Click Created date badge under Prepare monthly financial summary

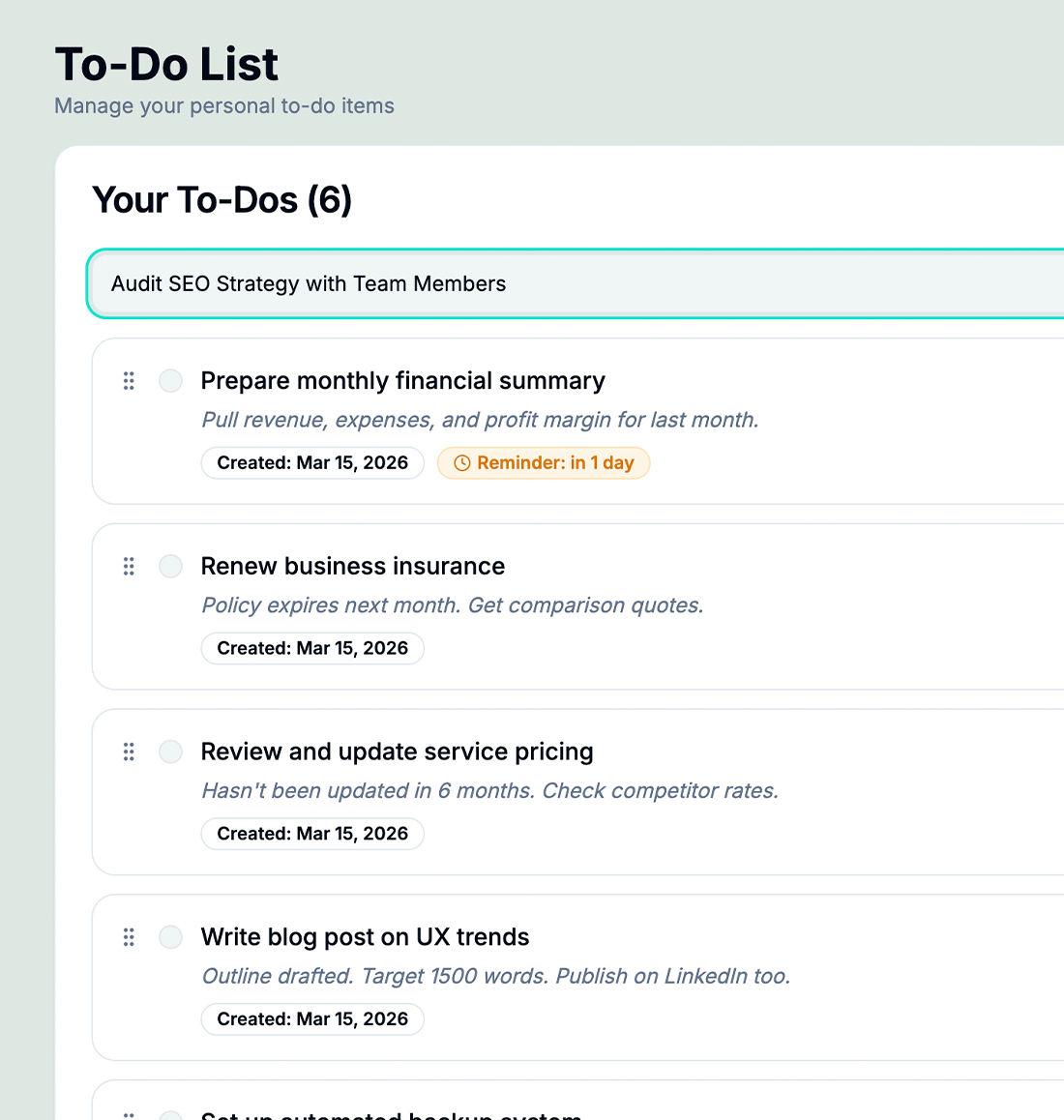click(312, 463)
